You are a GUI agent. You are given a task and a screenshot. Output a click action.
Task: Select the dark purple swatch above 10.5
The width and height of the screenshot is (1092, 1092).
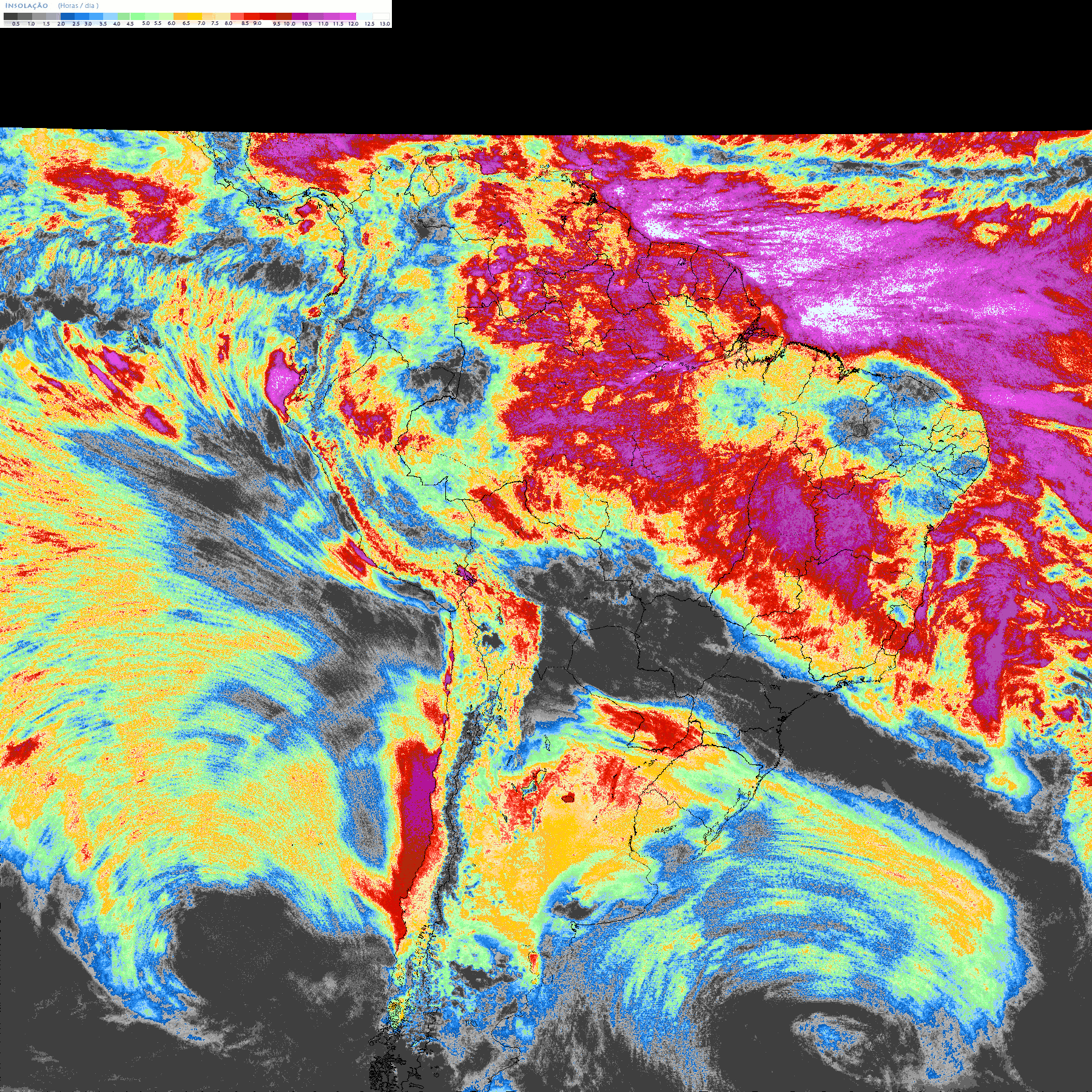click(x=300, y=16)
